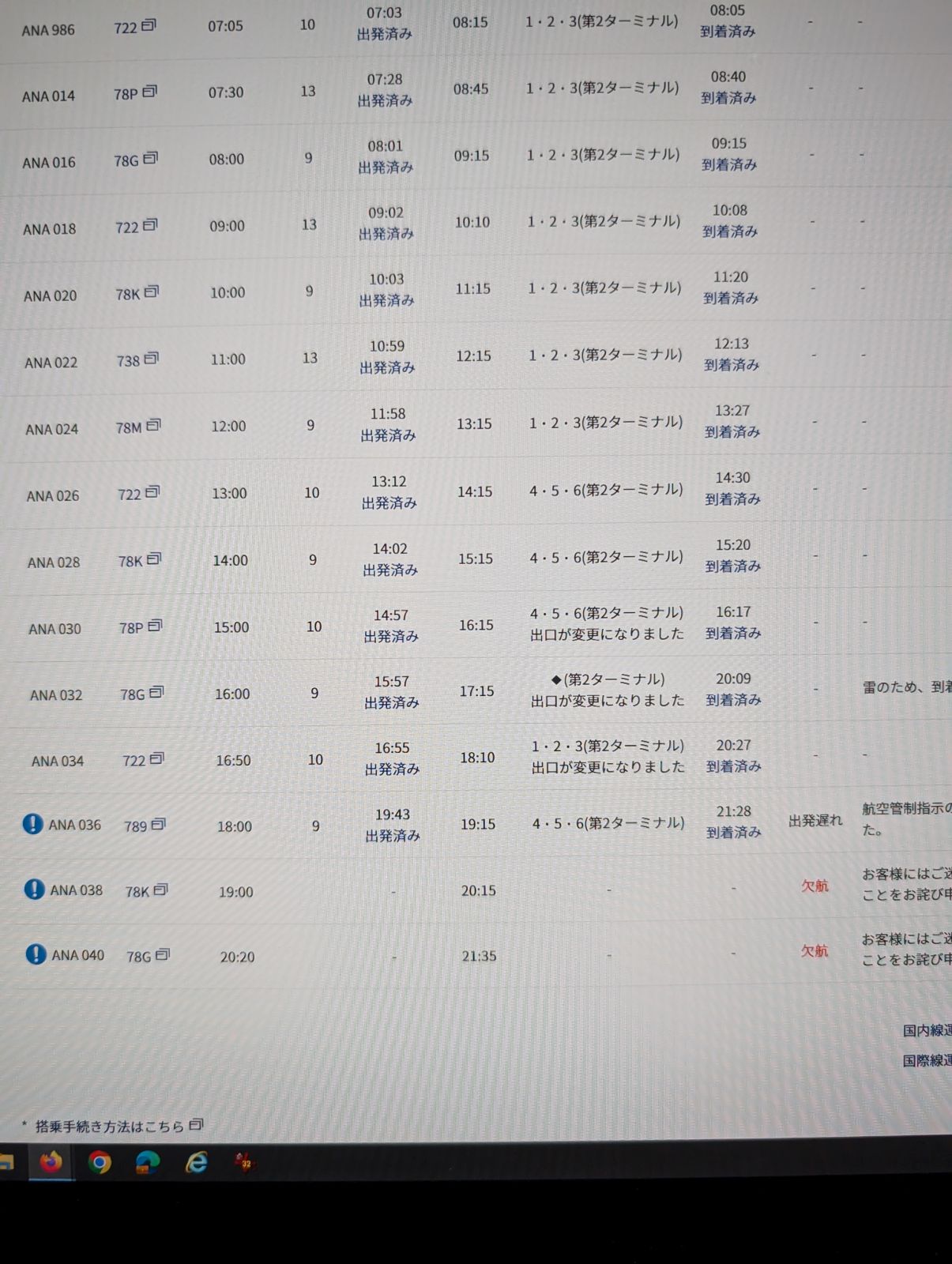Image resolution: width=952 pixels, height=1264 pixels.
Task: Launch Google Chrome from the taskbar
Action: 100,1162
